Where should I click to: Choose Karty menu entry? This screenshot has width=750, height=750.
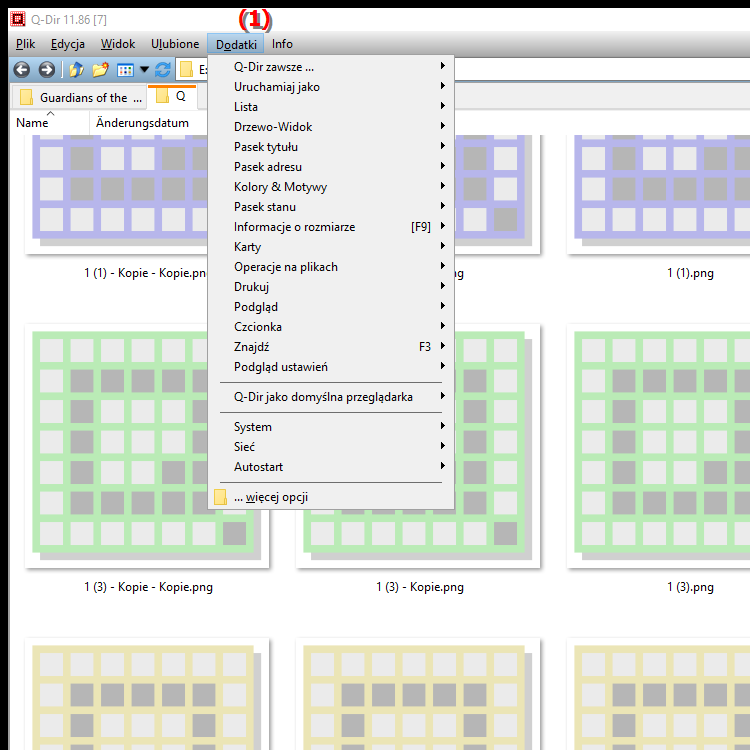(x=331, y=247)
